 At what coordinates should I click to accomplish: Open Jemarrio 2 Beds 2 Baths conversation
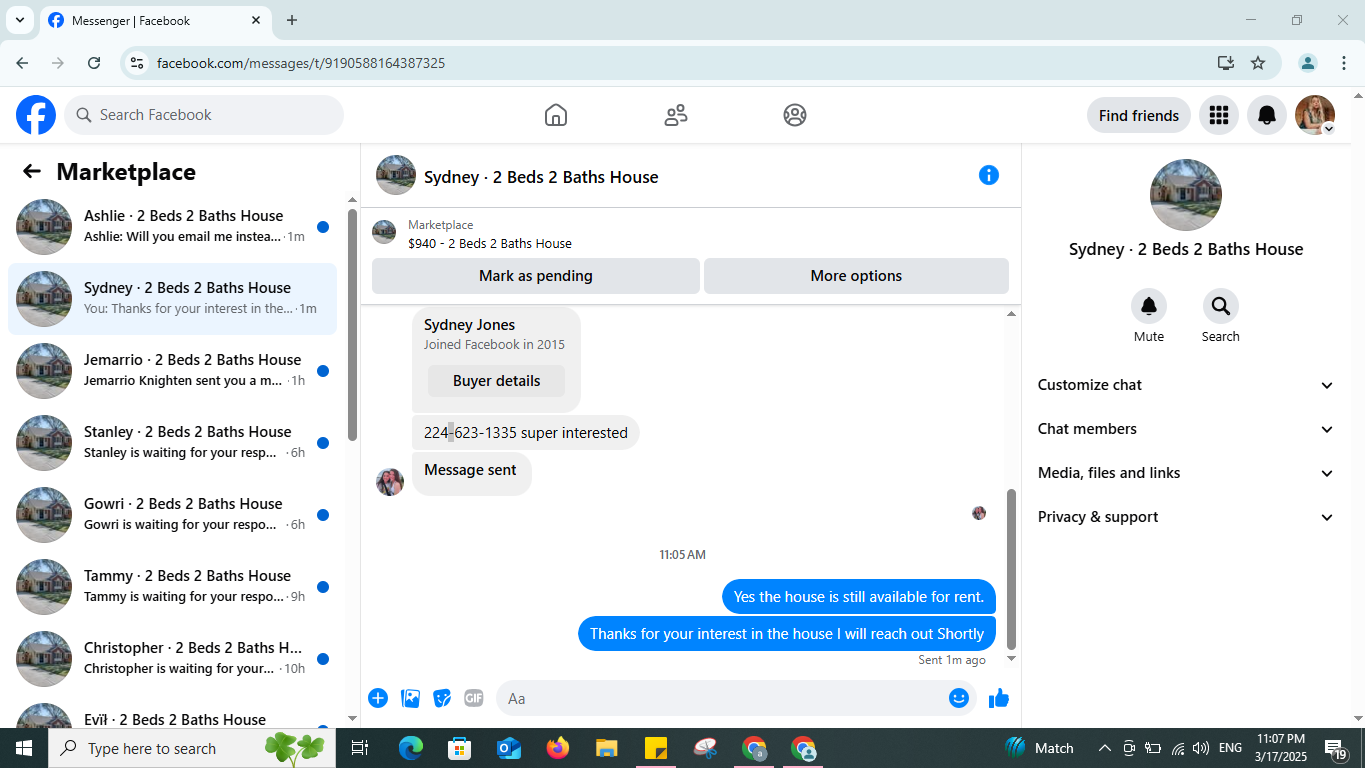click(x=172, y=371)
